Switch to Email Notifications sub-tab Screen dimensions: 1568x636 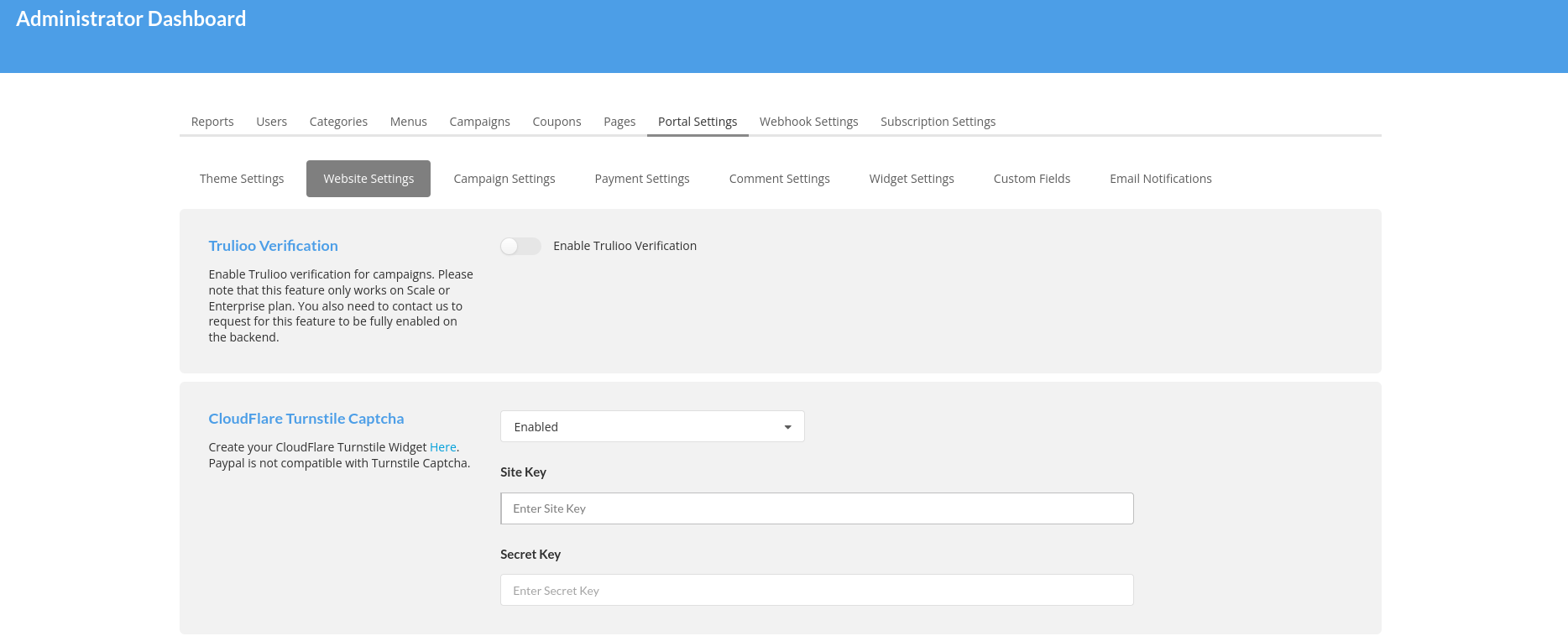tap(1160, 179)
